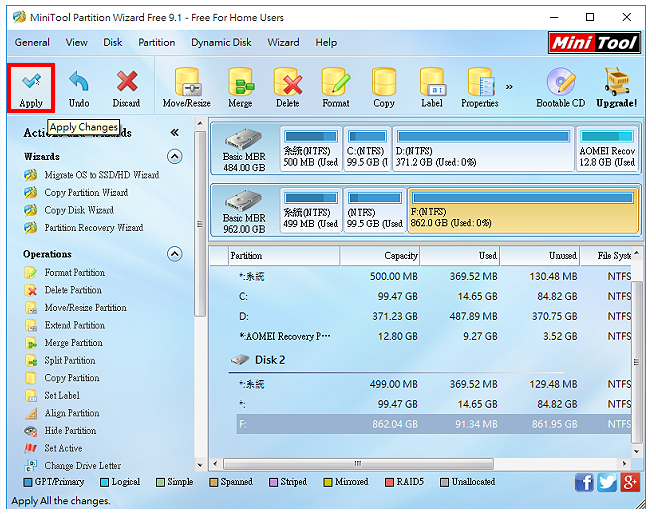This screenshot has height=514, width=656.
Task: Select the AOMEI Recovery row in table
Action: coord(434,337)
